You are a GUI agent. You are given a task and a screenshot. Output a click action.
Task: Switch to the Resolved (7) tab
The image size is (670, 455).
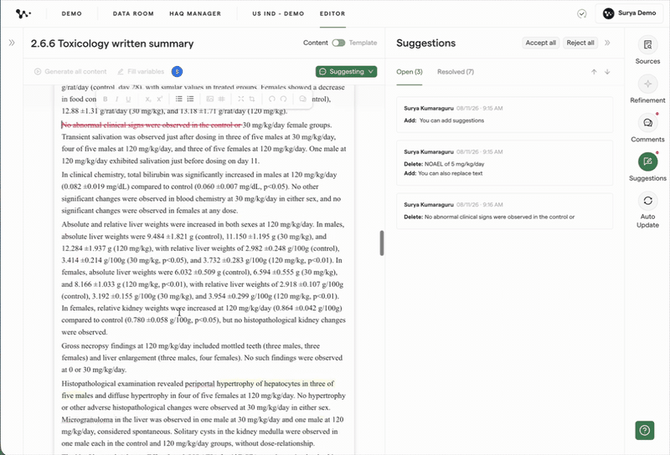tap(455, 72)
